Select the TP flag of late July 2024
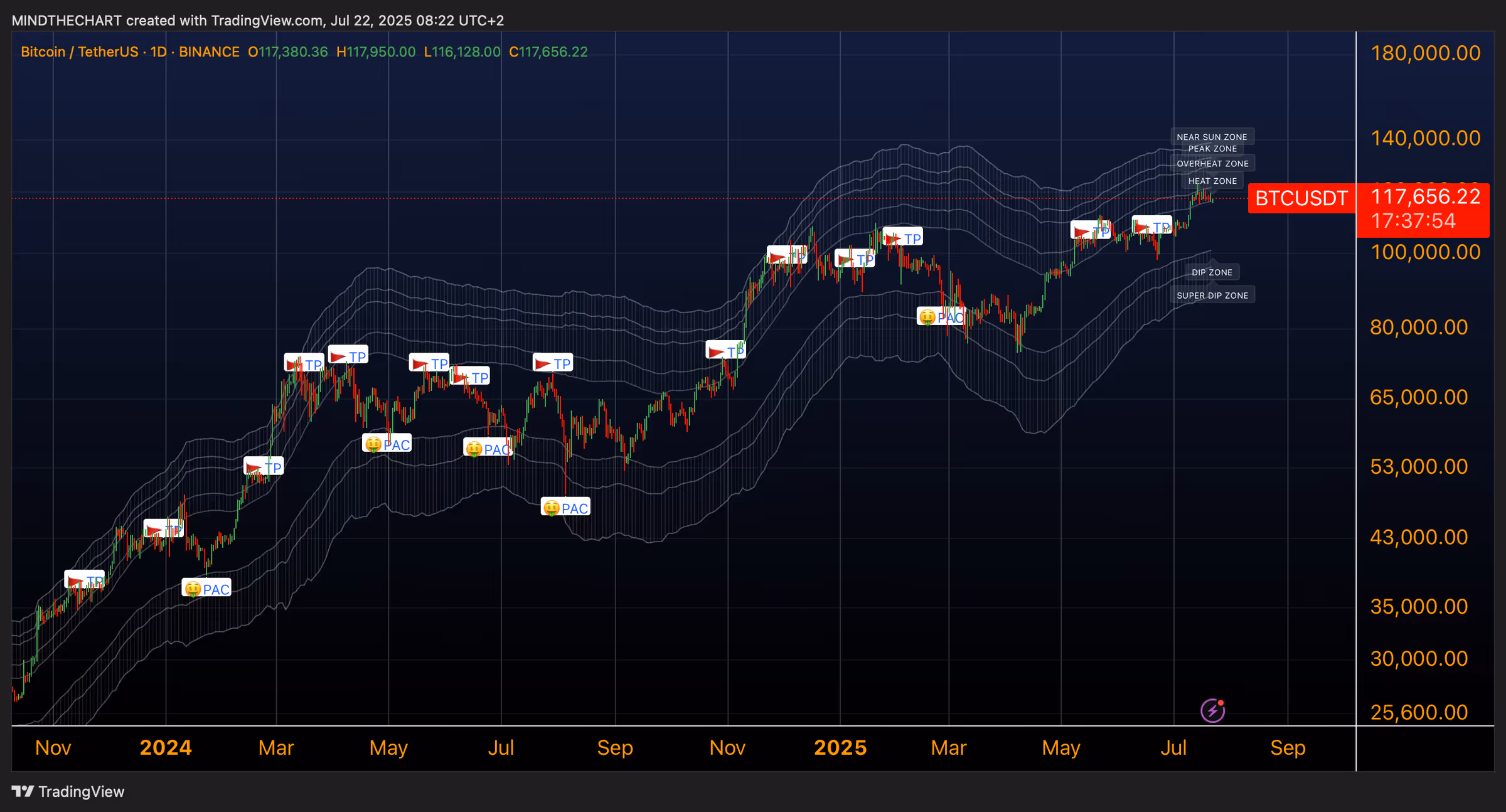The height and width of the screenshot is (812, 1506). point(553,362)
